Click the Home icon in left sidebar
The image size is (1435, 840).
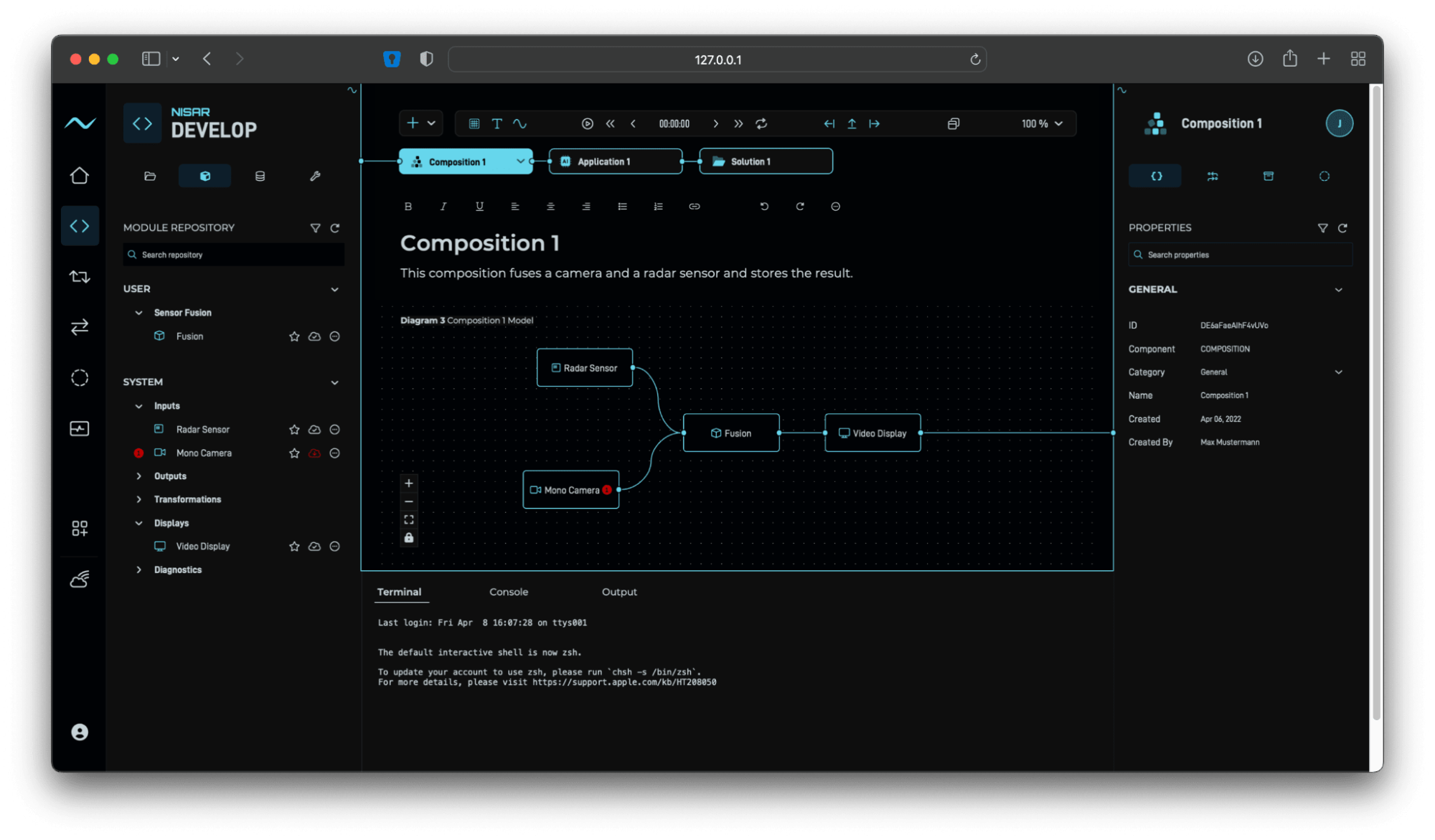point(80,176)
